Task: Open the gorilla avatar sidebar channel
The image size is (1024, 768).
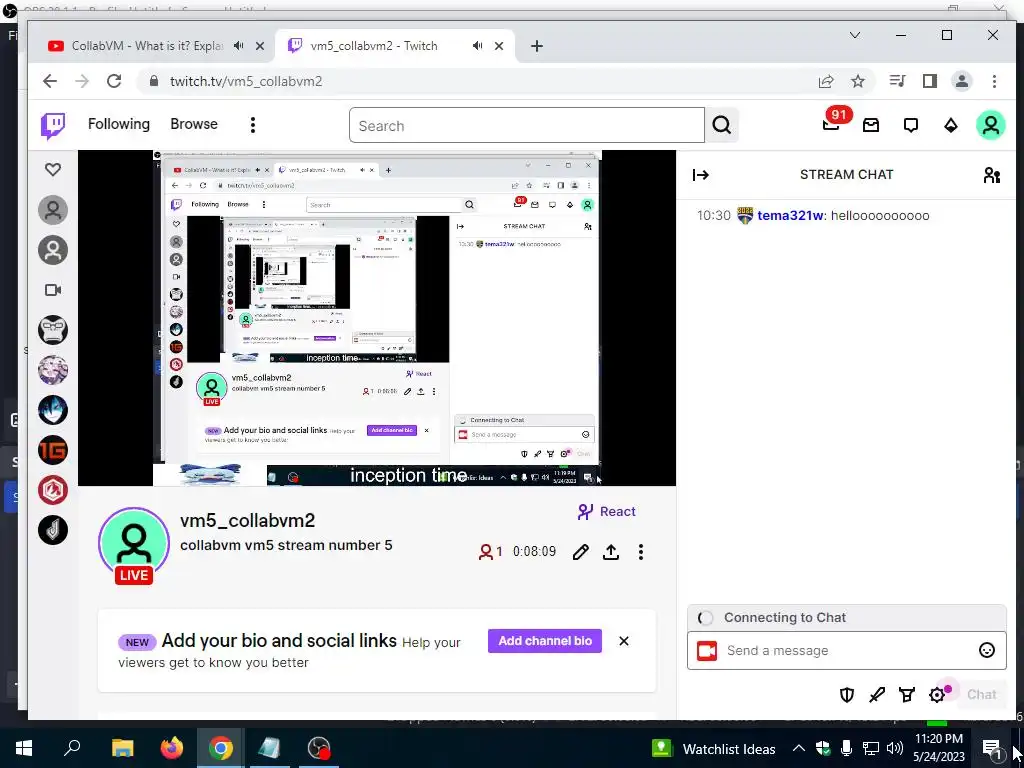Action: [x=53, y=330]
